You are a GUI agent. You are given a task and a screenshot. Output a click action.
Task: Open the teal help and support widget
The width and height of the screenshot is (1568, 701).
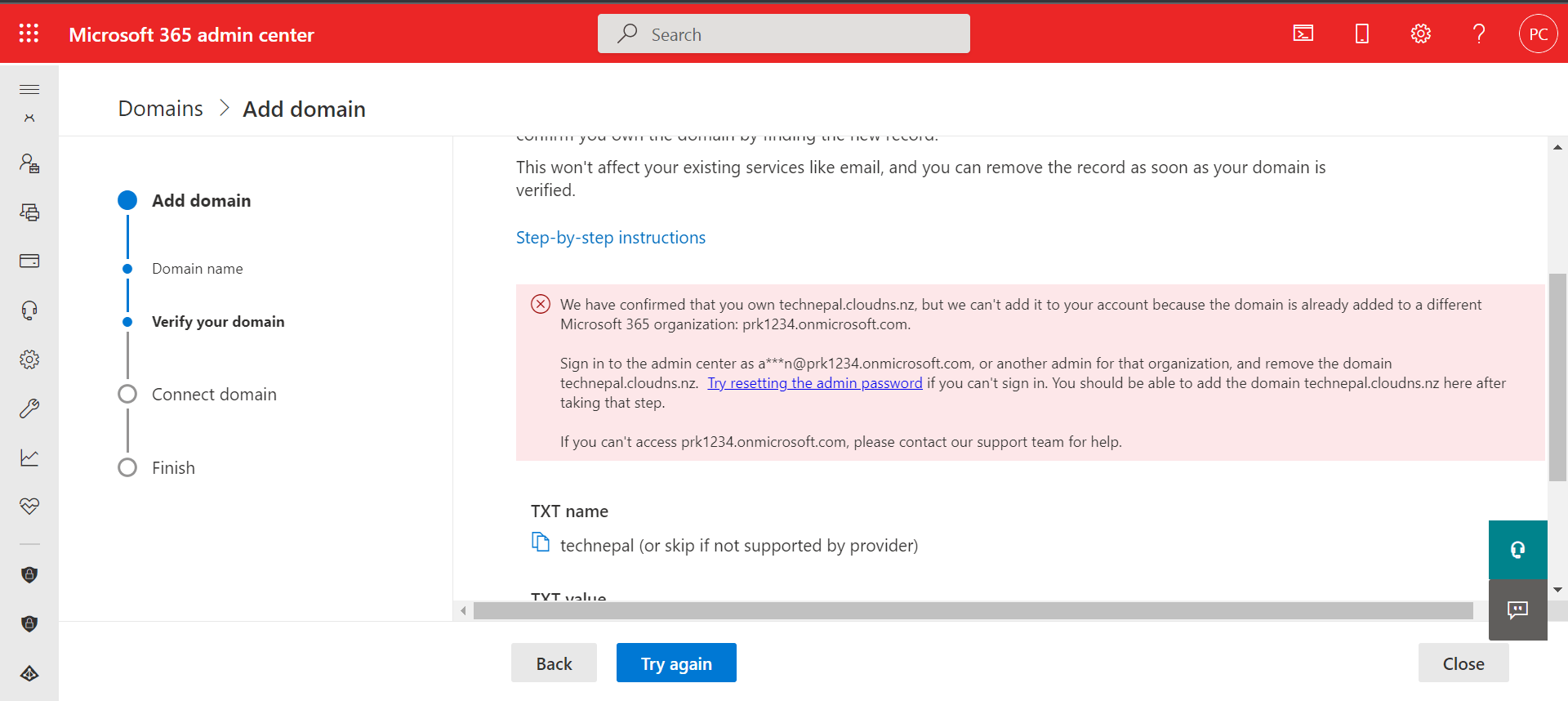[1518, 550]
